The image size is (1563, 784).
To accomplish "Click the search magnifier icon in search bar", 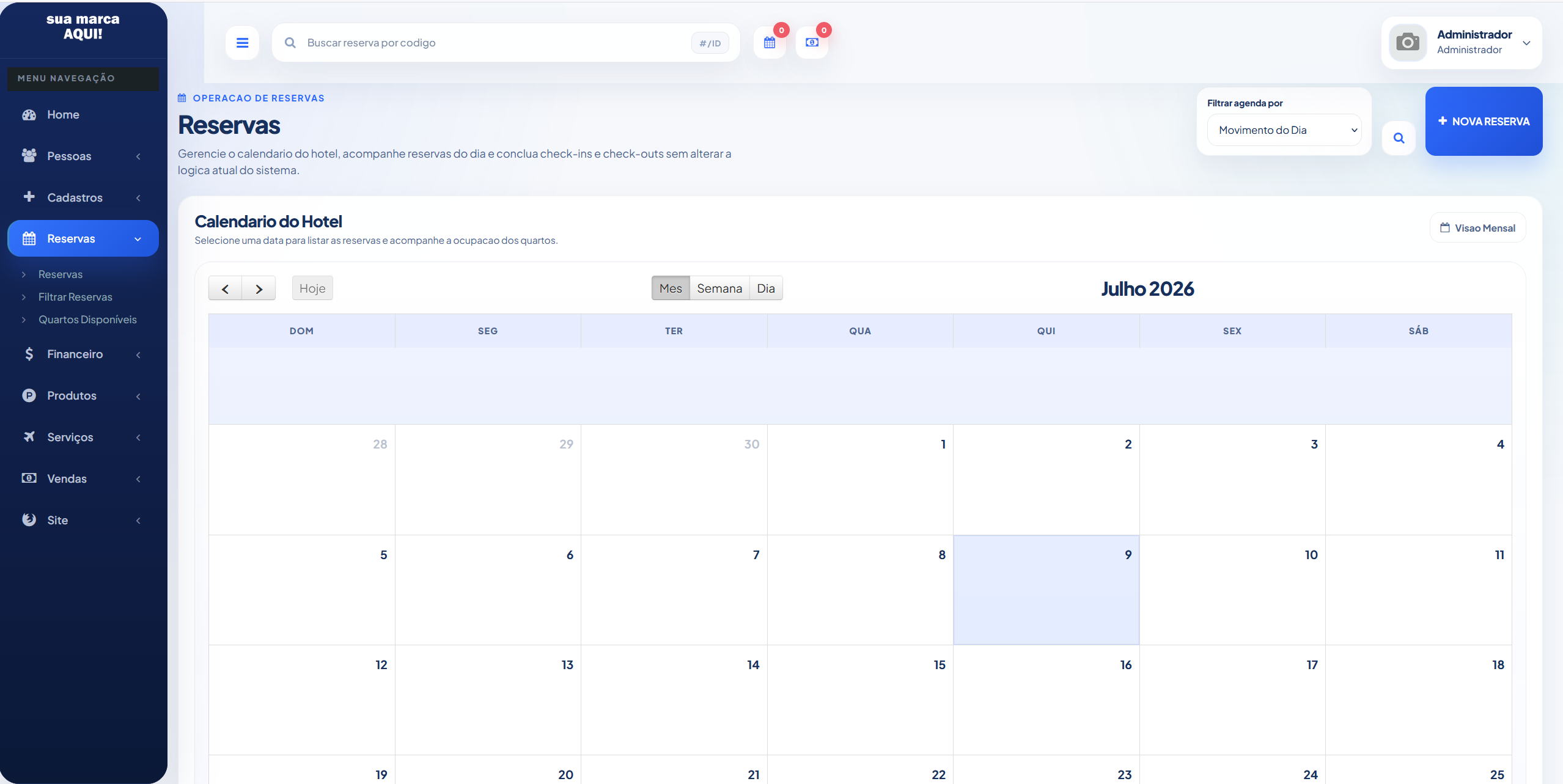I will click(290, 43).
